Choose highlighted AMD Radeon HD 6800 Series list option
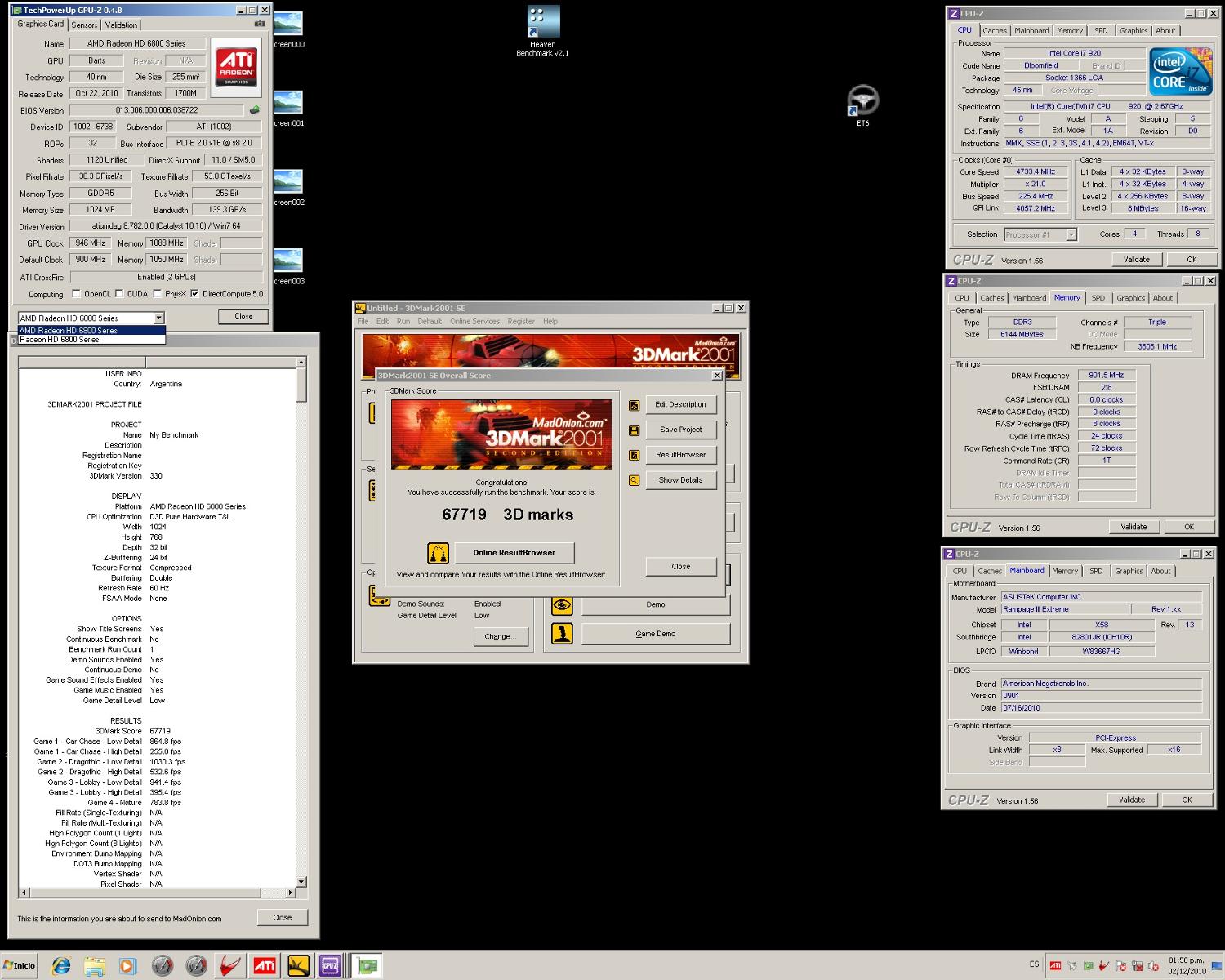Screen dimensions: 1225x980 (x=91, y=331)
